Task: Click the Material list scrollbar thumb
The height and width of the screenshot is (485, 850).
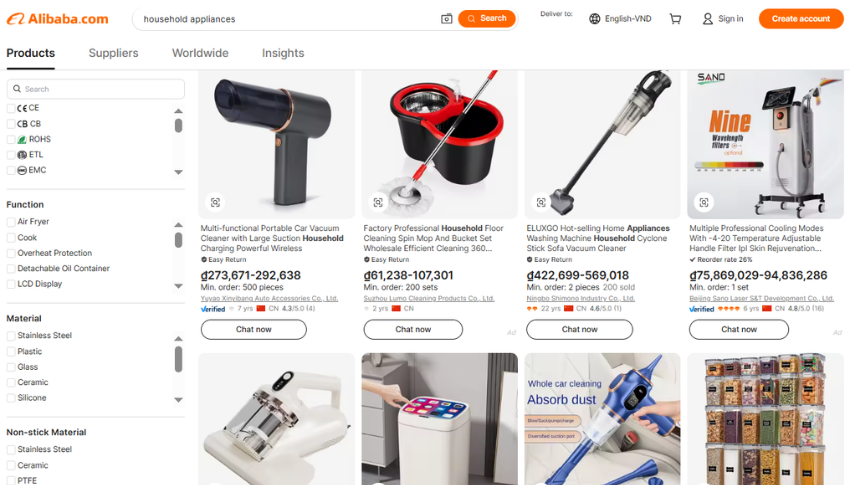Action: 178,359
